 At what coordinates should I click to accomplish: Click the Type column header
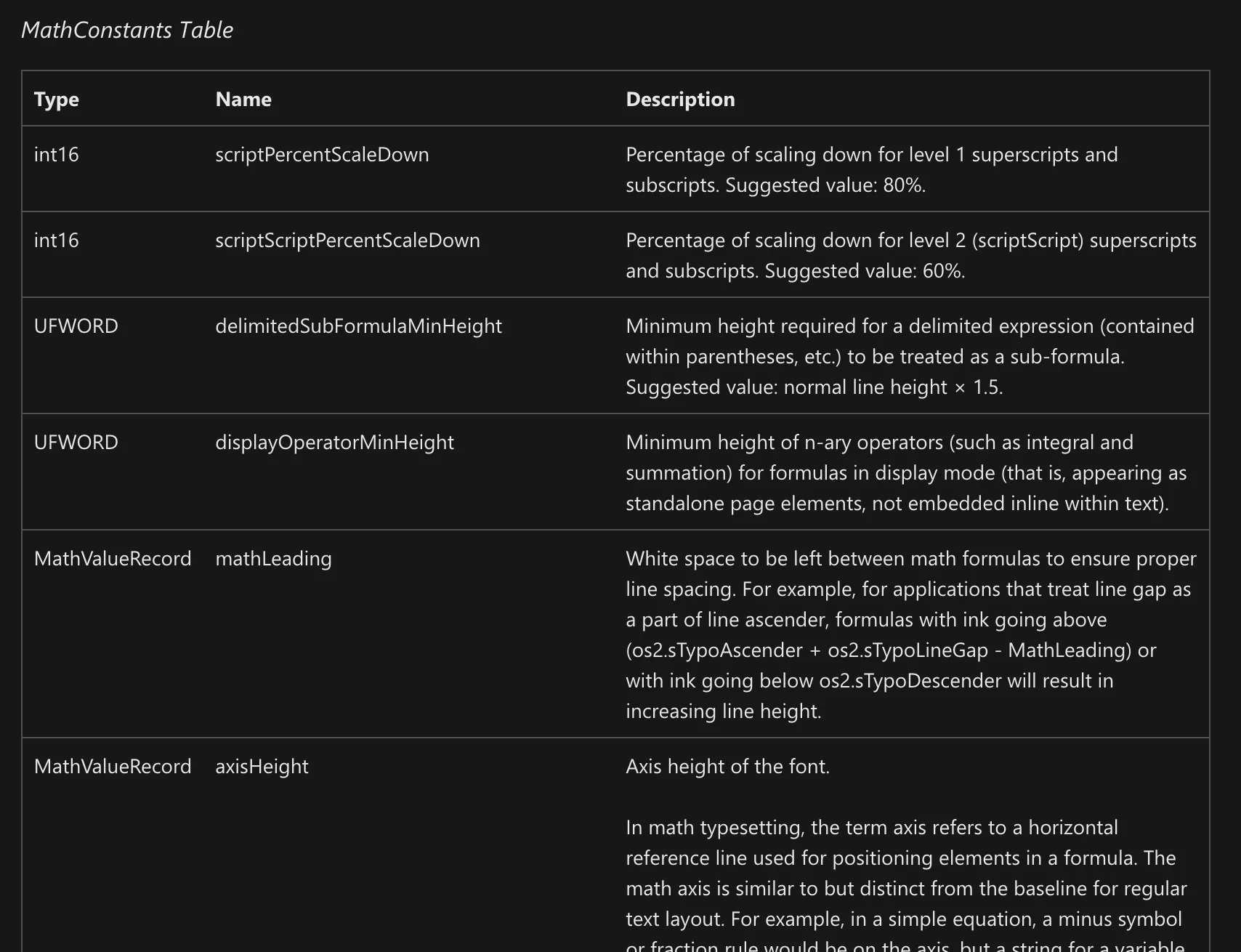click(x=57, y=100)
